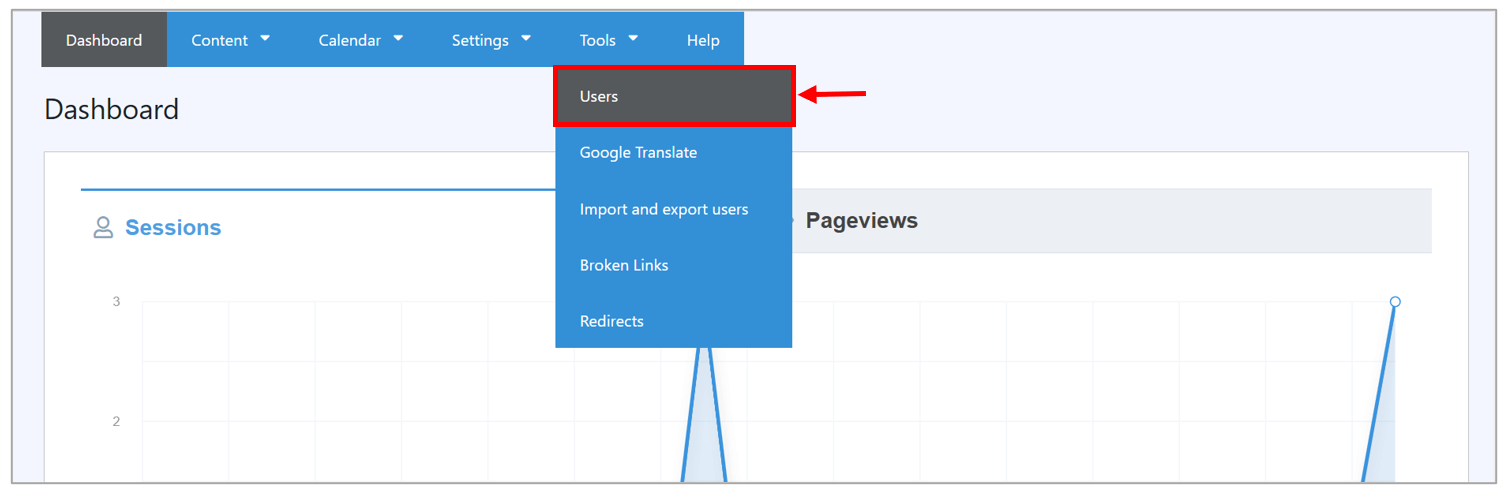Click the caret arrow beside Content
Viewport: 1508px width, 492px height.
coord(265,39)
